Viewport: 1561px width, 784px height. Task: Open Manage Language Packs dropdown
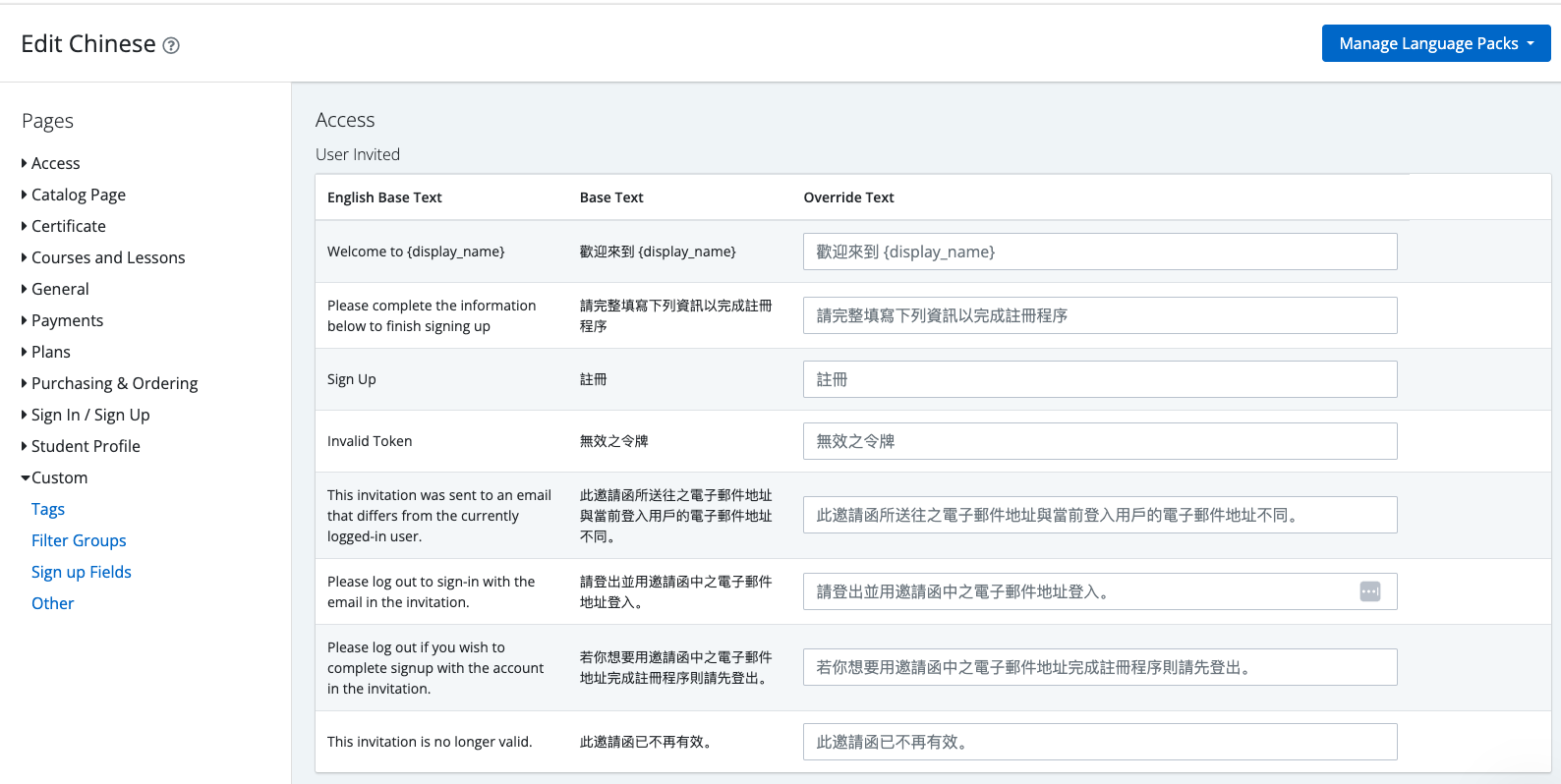click(x=1436, y=43)
